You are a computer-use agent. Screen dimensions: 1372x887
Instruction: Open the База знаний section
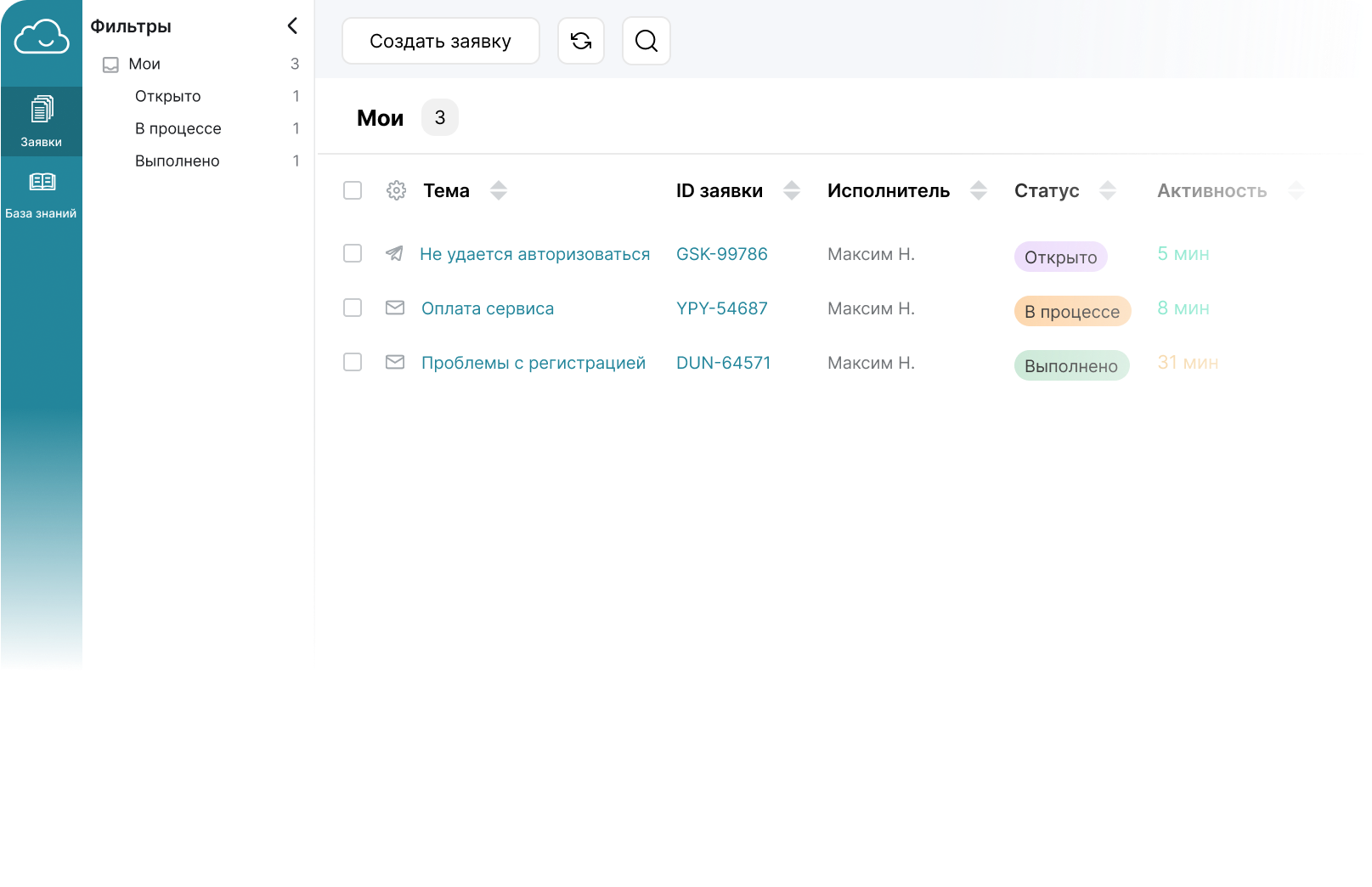click(x=42, y=195)
